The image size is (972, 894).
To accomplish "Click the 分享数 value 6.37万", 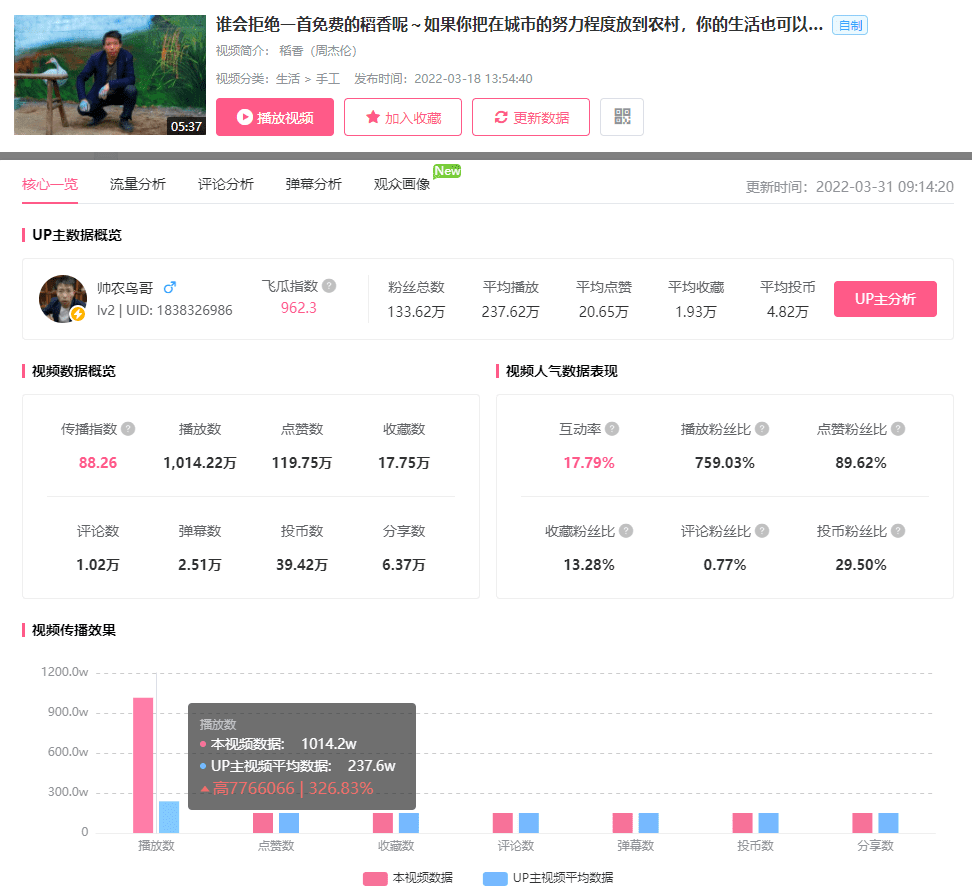I will coord(404,565).
